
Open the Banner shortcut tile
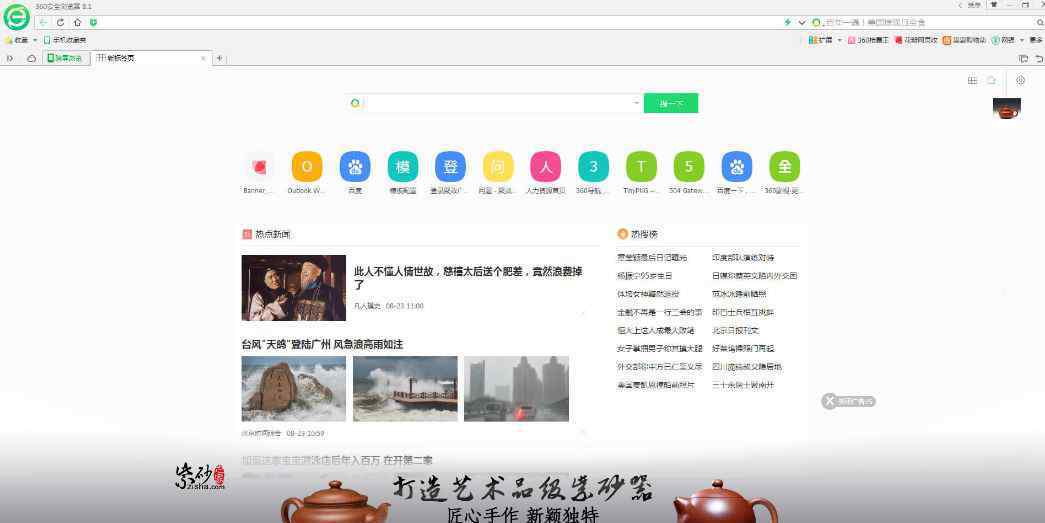[259, 167]
